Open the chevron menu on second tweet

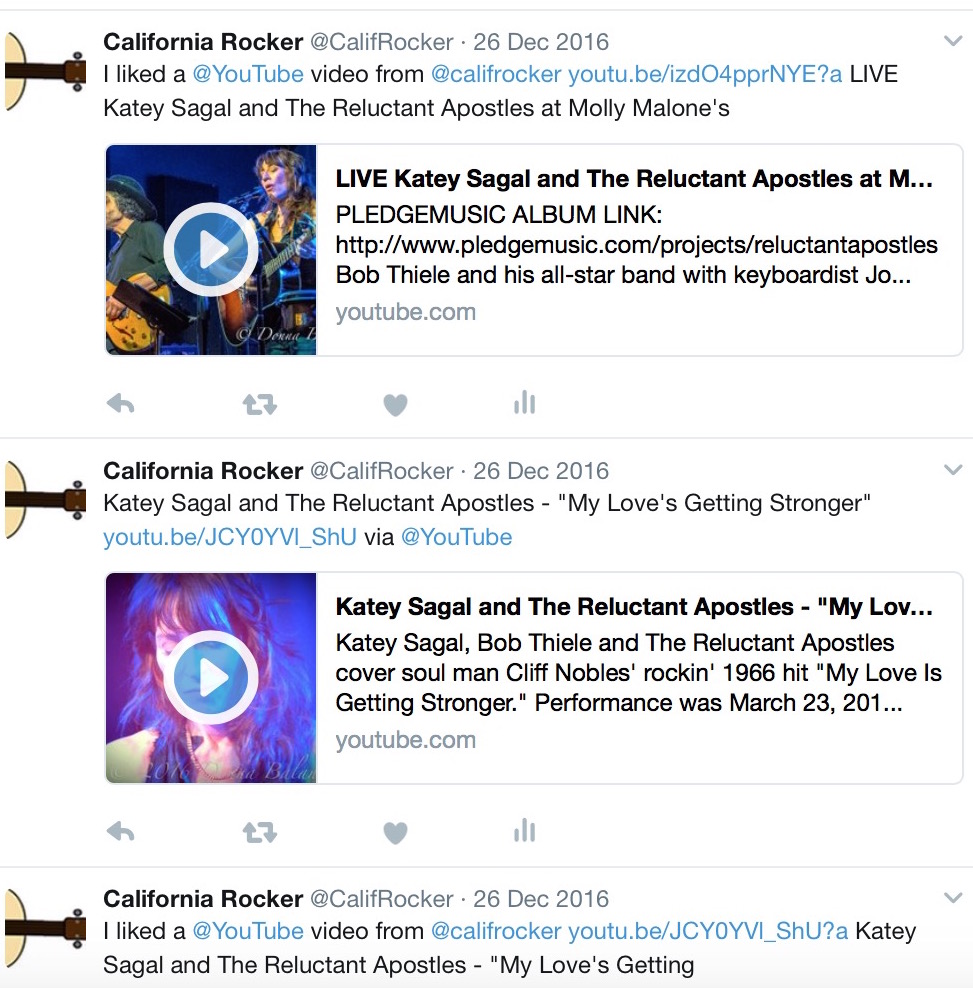click(953, 469)
